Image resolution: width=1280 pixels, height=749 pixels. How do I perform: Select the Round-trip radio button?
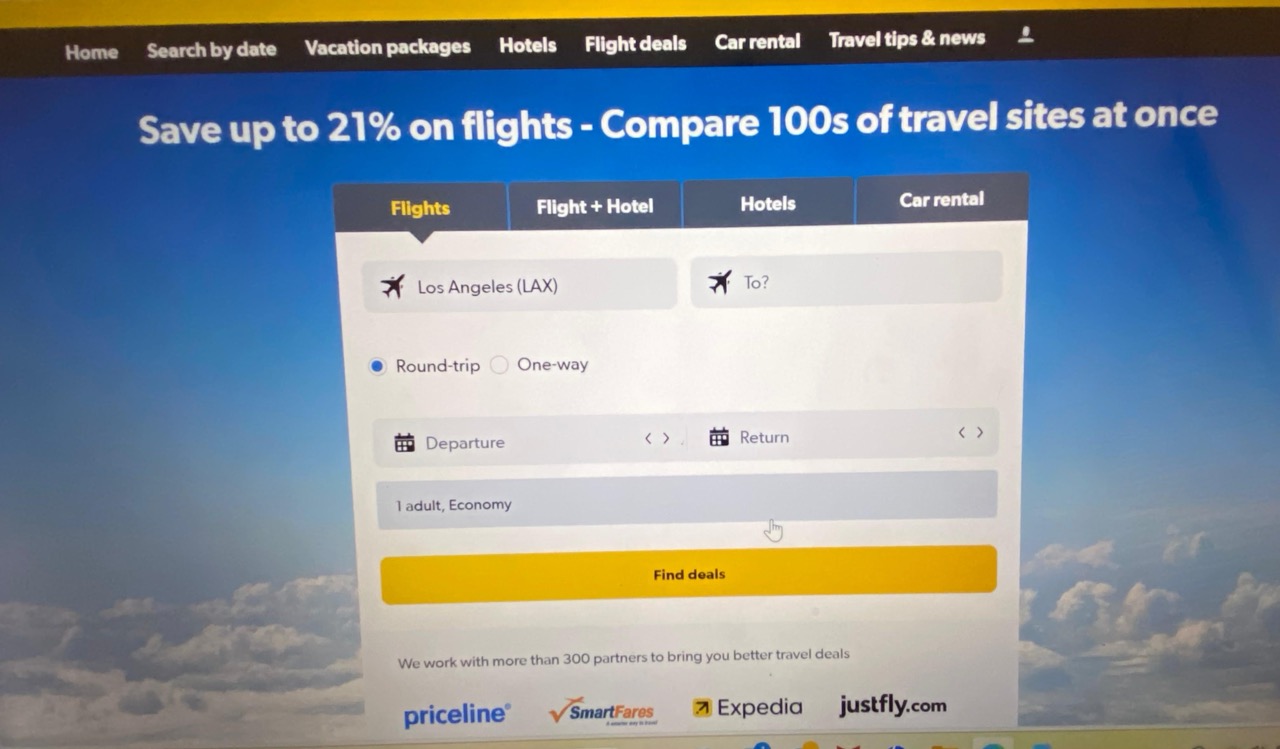[377, 366]
